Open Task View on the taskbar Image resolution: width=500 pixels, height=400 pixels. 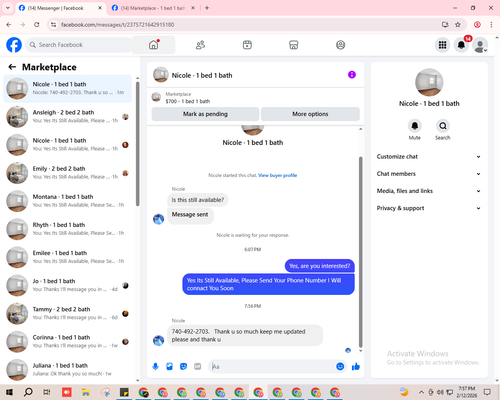(47, 392)
